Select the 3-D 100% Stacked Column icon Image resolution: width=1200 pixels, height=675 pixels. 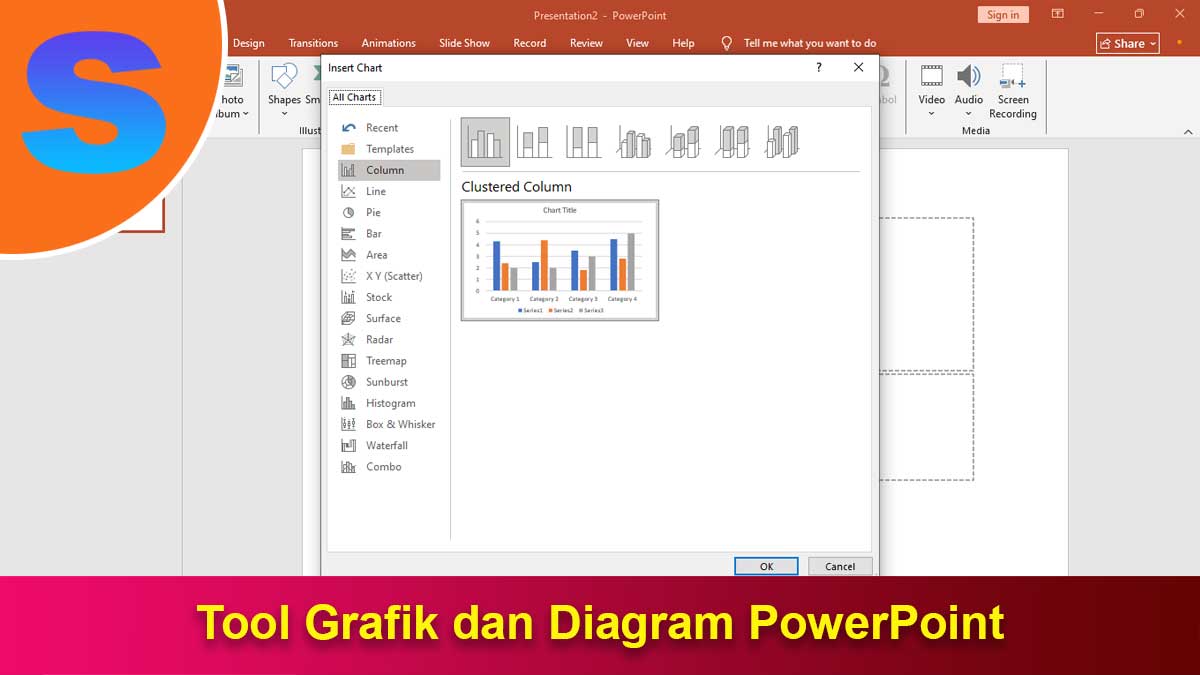(x=733, y=142)
